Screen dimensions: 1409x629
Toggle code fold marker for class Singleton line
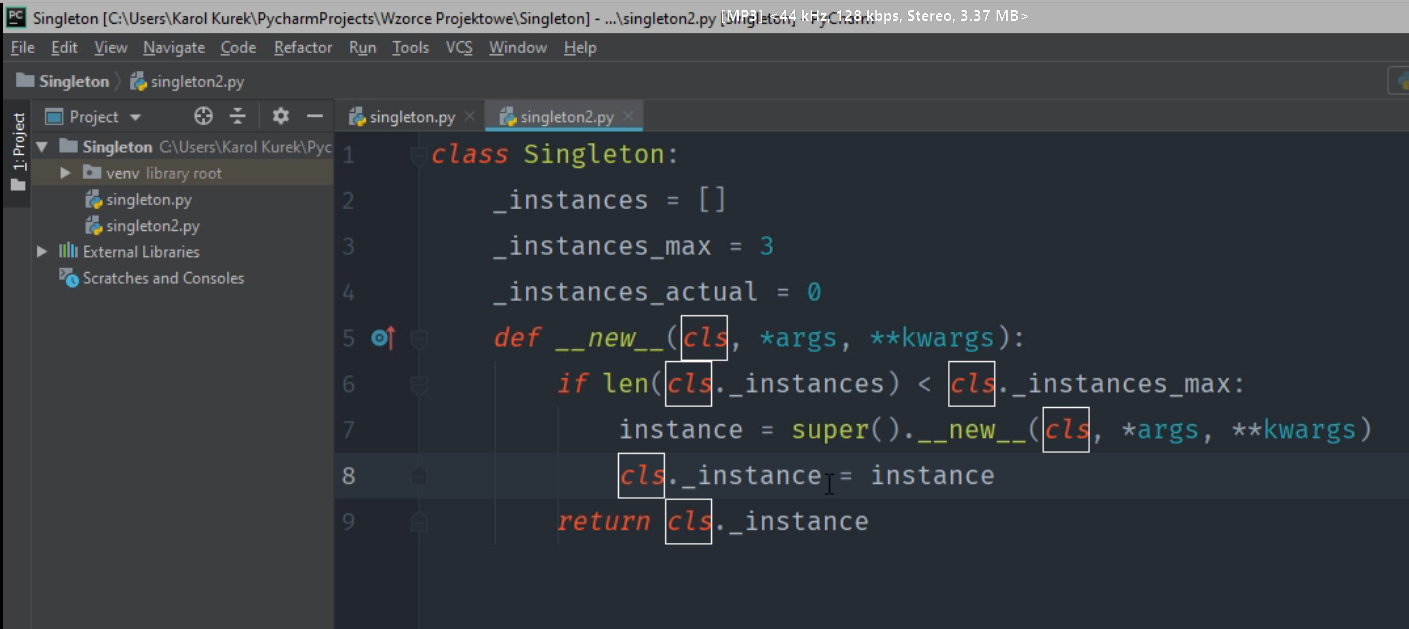coord(418,156)
